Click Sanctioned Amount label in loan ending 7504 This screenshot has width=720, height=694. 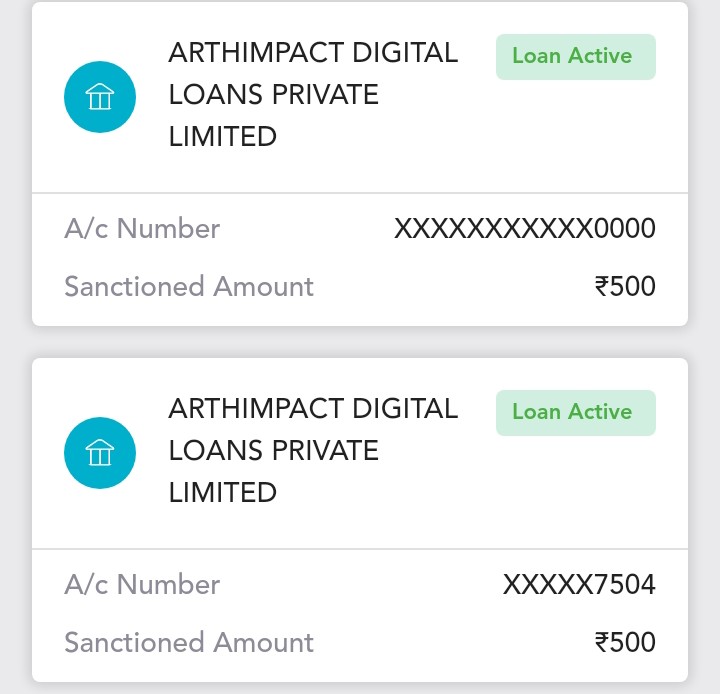coord(189,642)
